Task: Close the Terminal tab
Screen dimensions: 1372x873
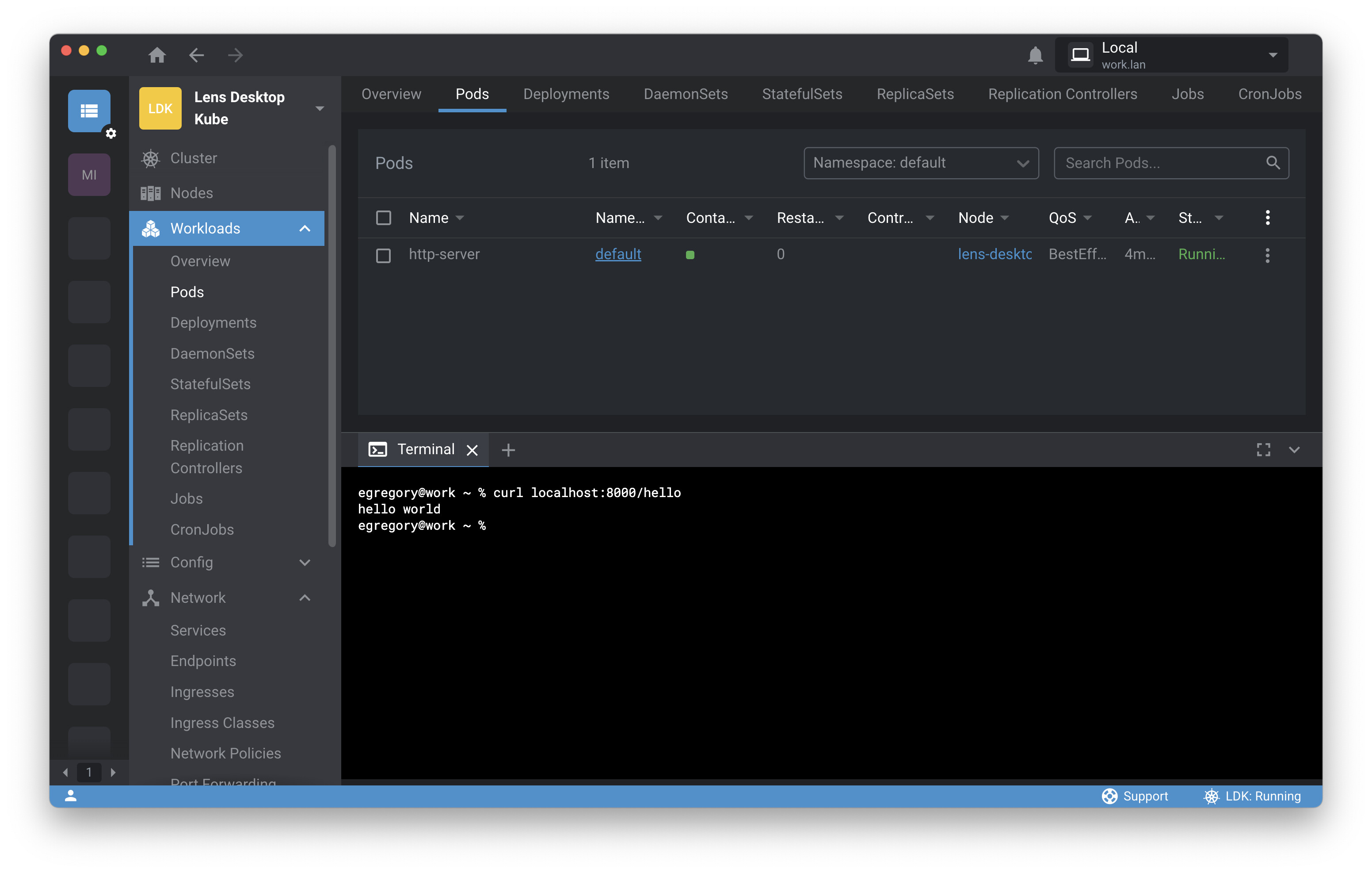Action: pos(472,451)
